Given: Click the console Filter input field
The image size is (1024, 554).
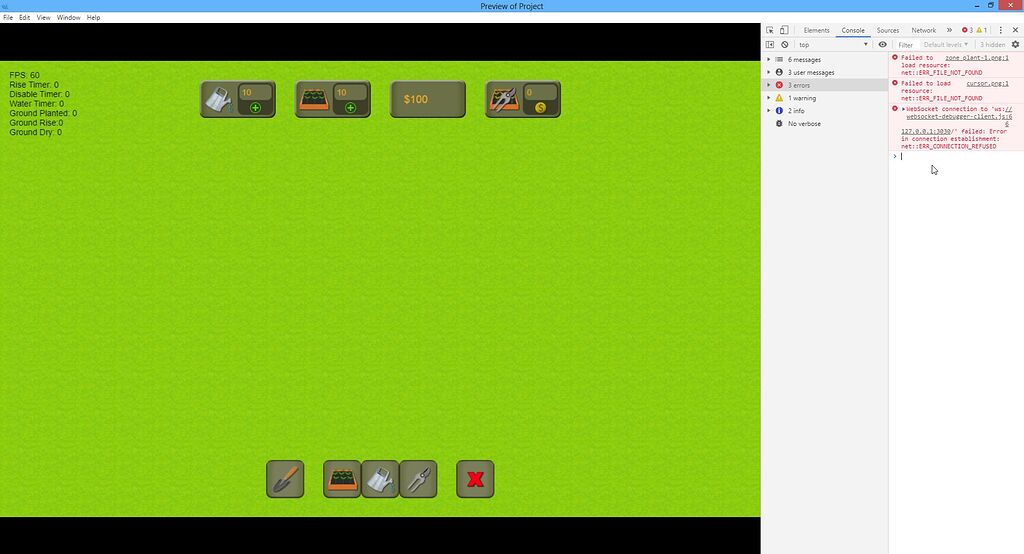Looking at the screenshot, I should (906, 45).
